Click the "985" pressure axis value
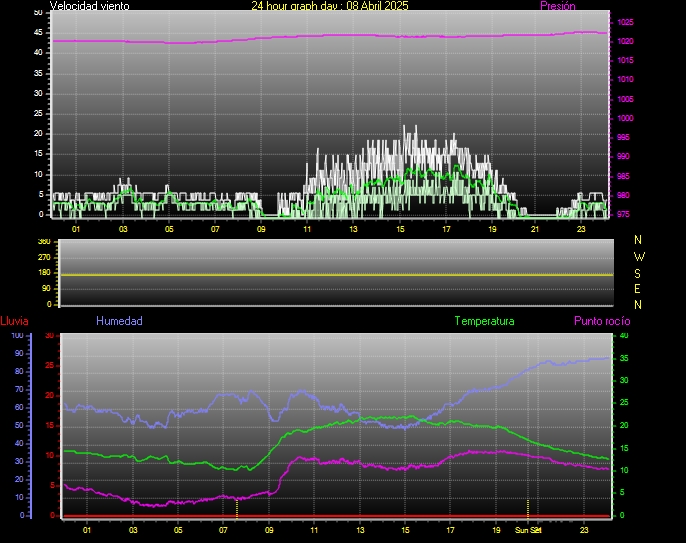Image resolution: width=686 pixels, height=543 pixels. tap(623, 176)
